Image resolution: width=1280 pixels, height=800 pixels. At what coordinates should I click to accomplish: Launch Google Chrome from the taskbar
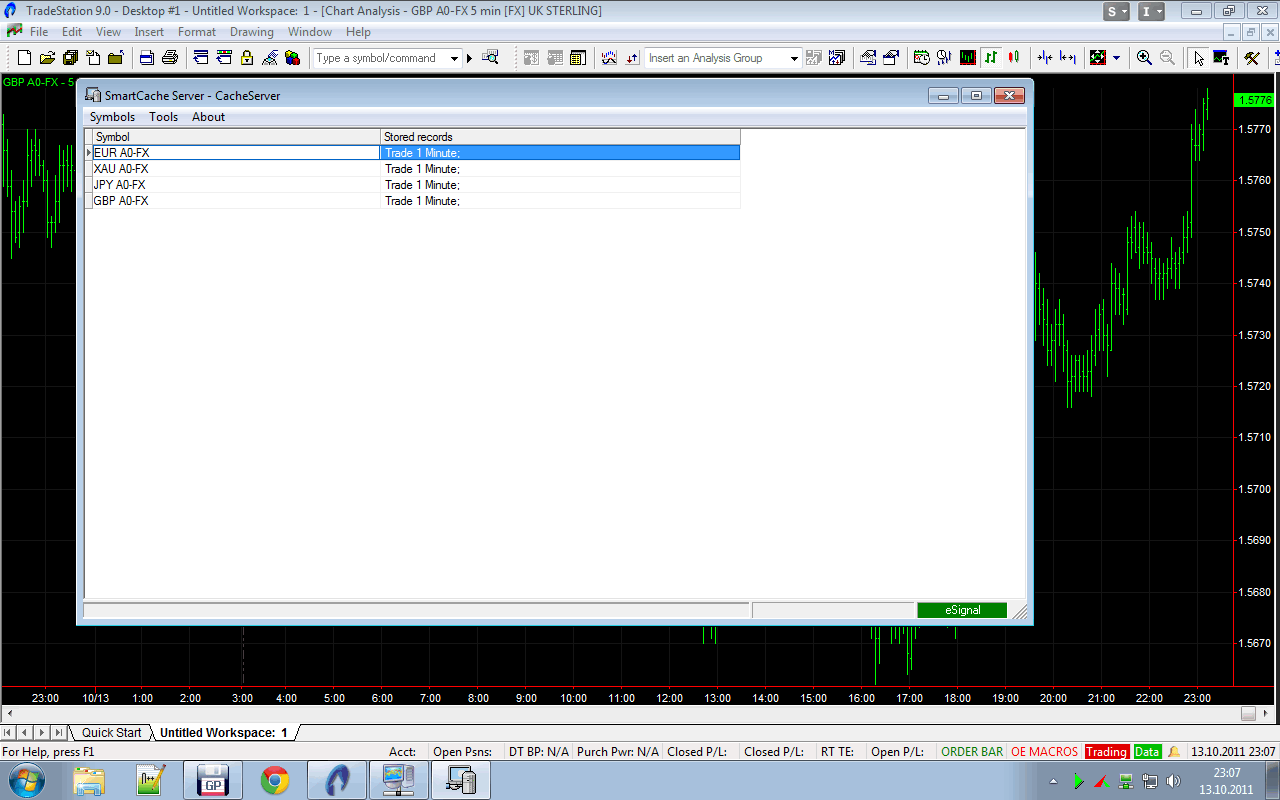point(275,780)
